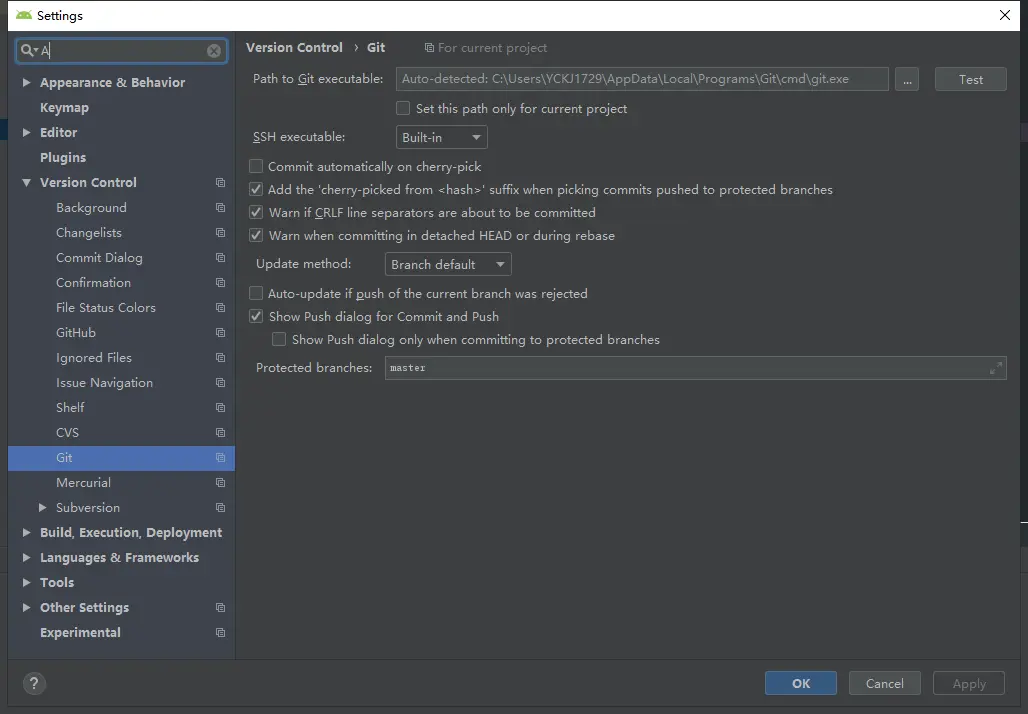Screen dimensions: 1028x714
Task: Click the project icon next to Commit Dialog
Action: (220, 258)
